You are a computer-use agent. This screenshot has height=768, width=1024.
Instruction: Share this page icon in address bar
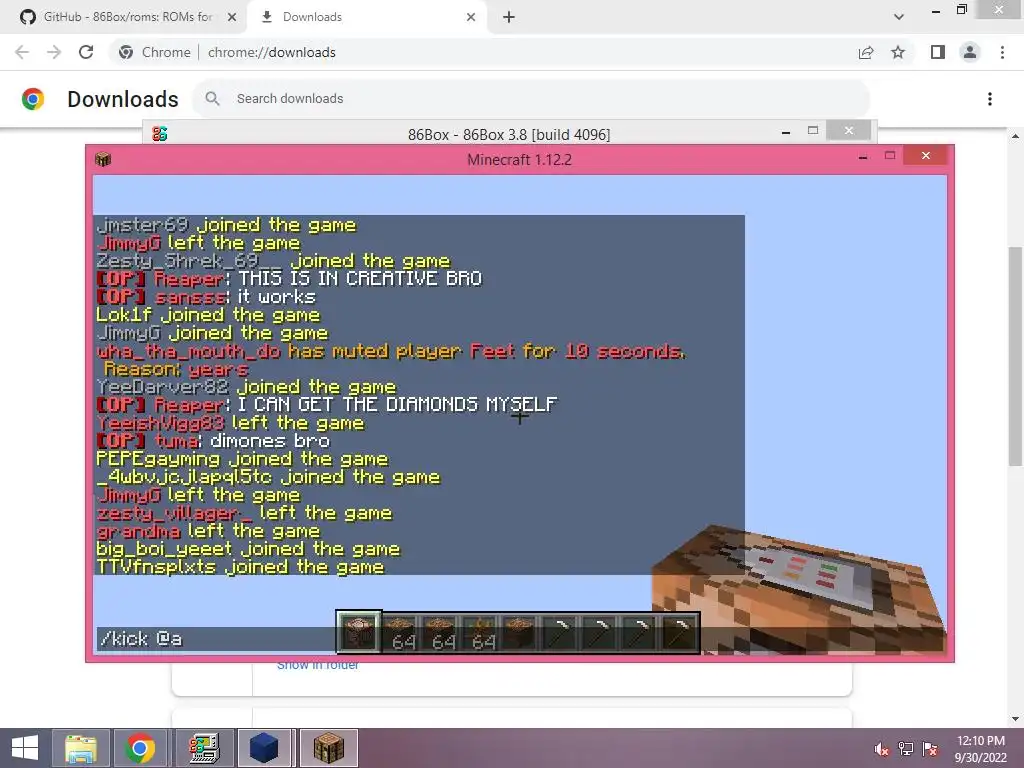(x=866, y=52)
